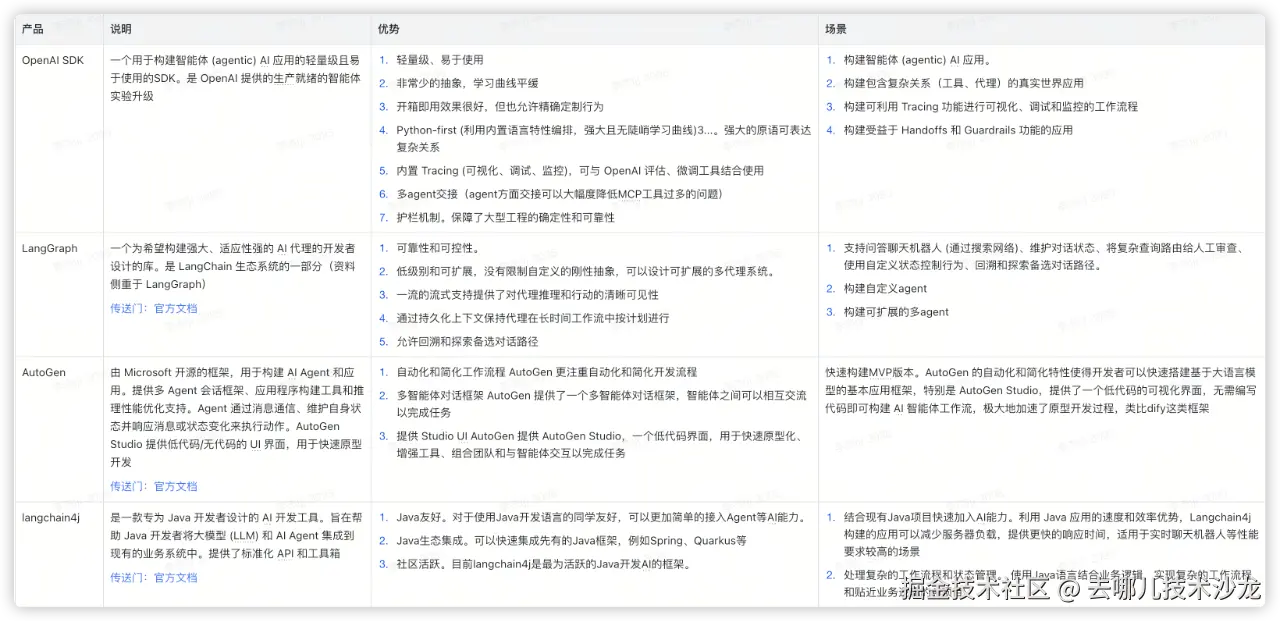This screenshot has width=1280, height=621.
Task: Click the advantage starting Java友好
Action: coord(601,517)
